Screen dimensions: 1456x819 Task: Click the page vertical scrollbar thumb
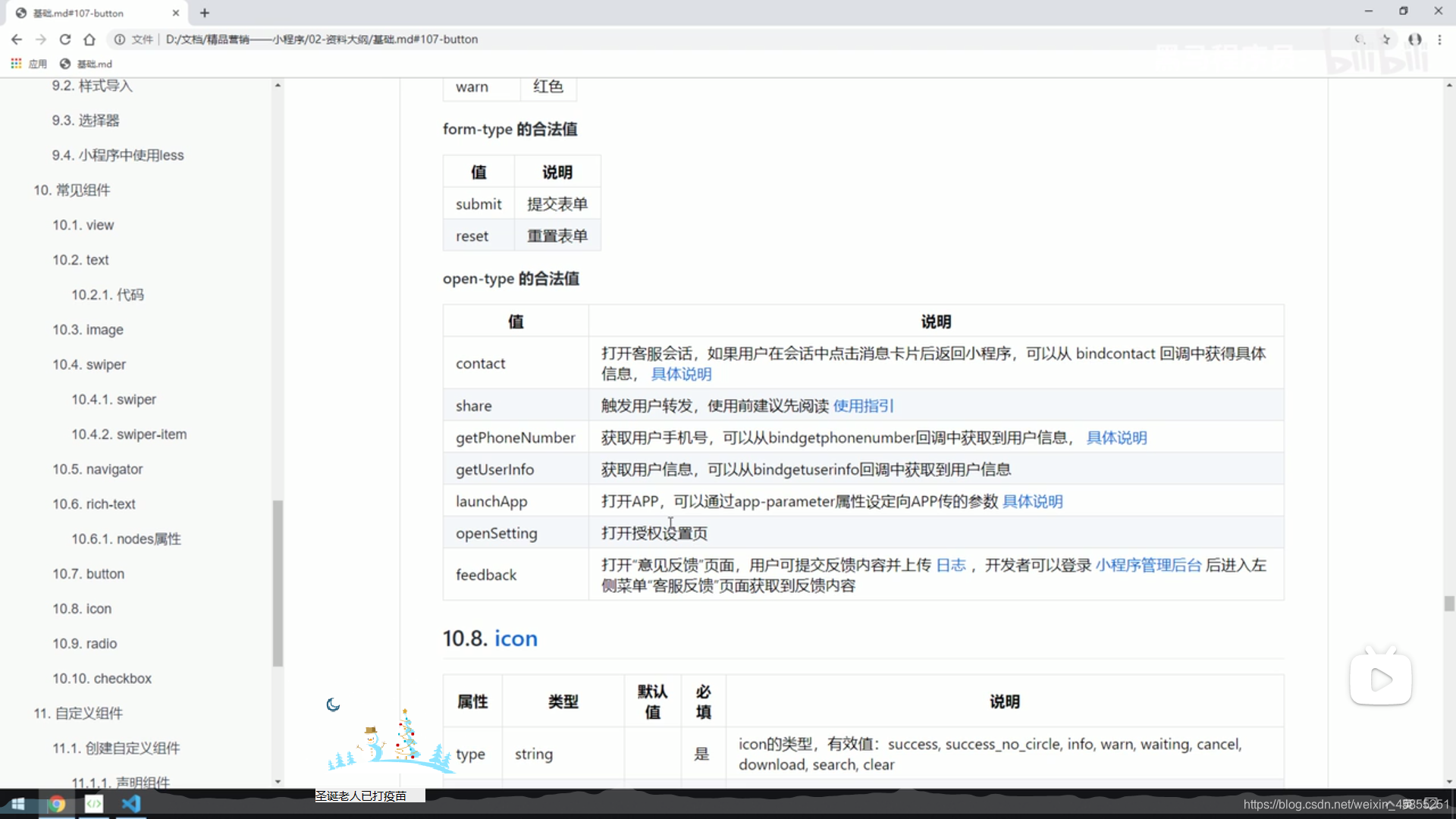(x=1449, y=604)
